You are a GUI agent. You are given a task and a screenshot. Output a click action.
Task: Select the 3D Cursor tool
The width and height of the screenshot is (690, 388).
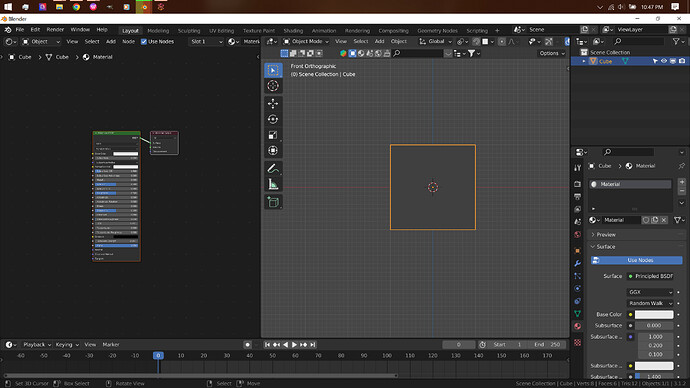273,86
